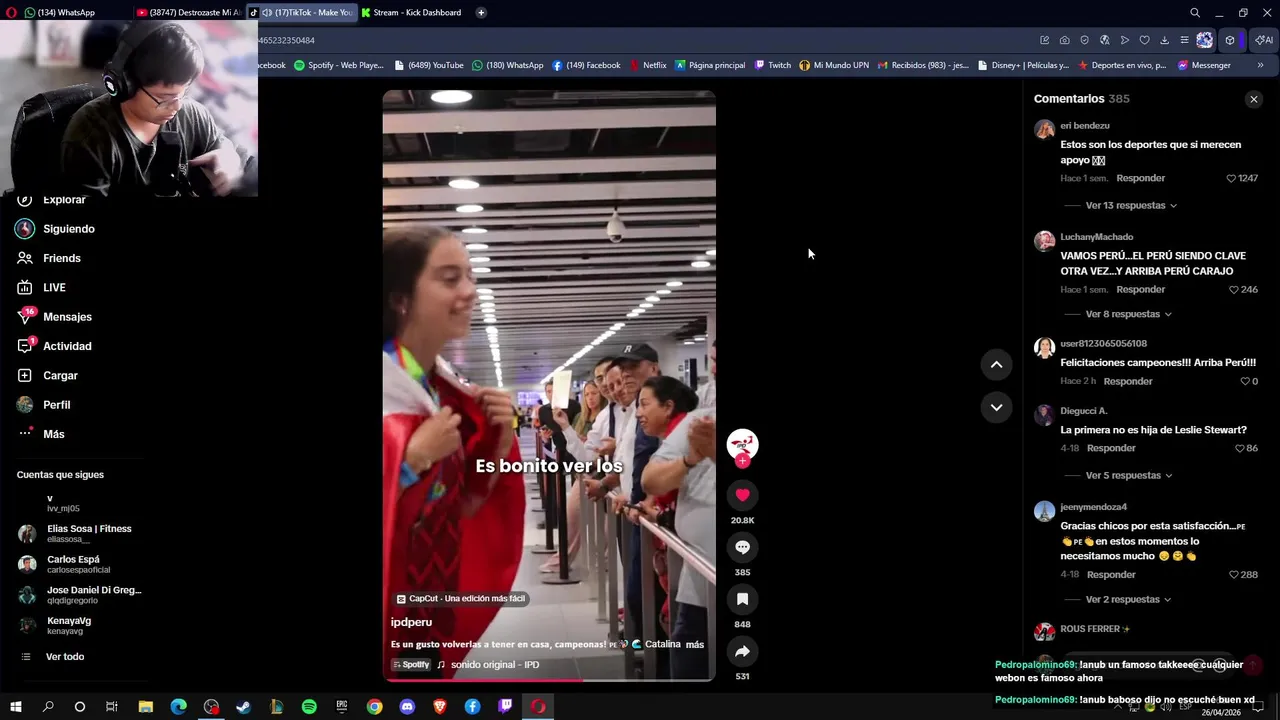
Task: Open video comments bubble icon
Action: (742, 547)
